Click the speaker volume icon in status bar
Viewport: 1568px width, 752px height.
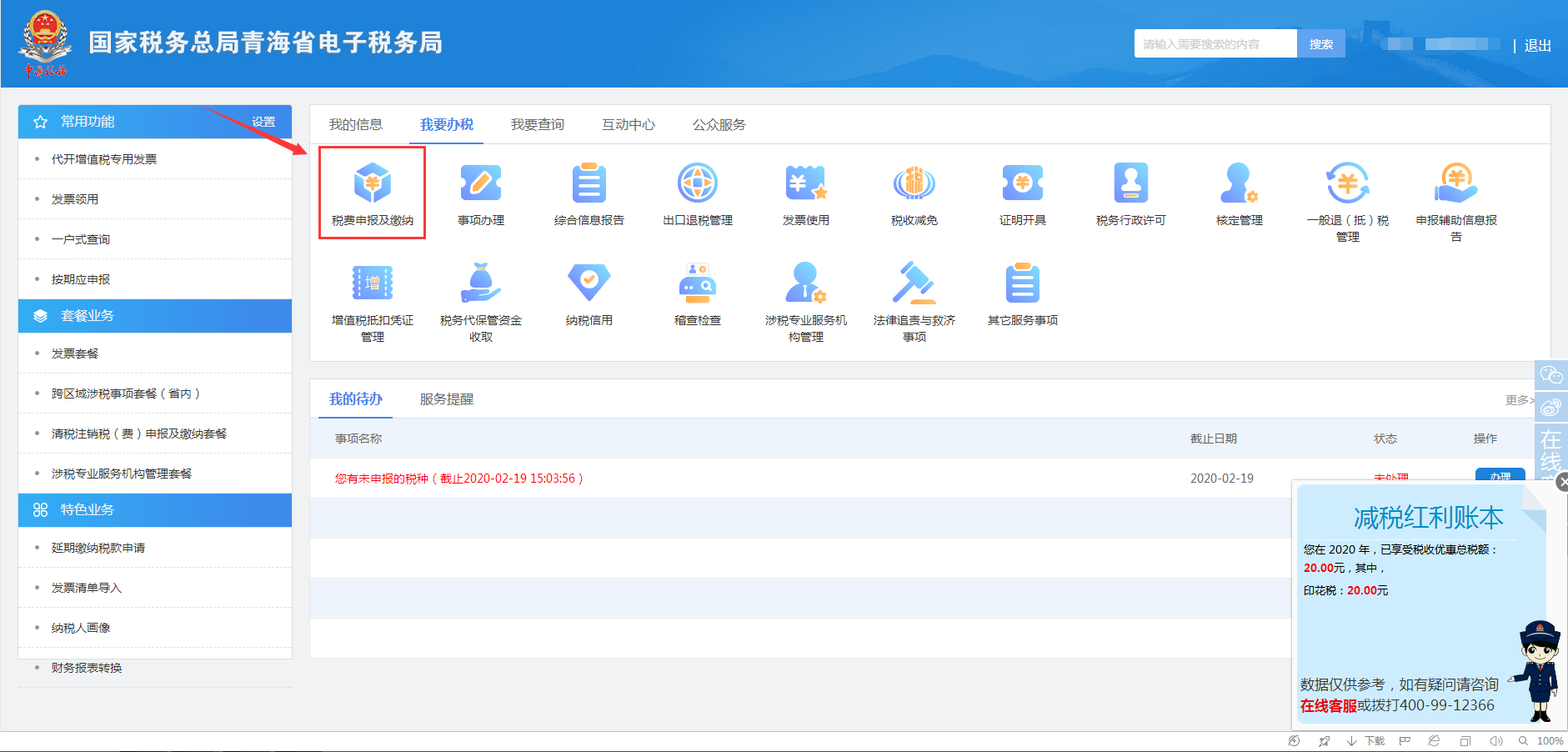(1496, 741)
